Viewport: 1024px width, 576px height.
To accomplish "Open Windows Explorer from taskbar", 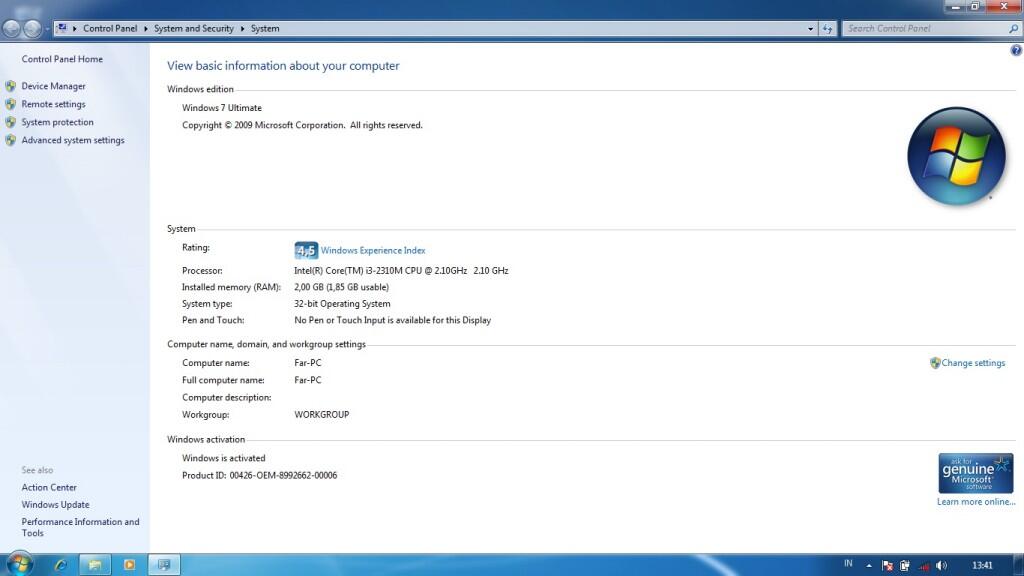I will point(95,565).
